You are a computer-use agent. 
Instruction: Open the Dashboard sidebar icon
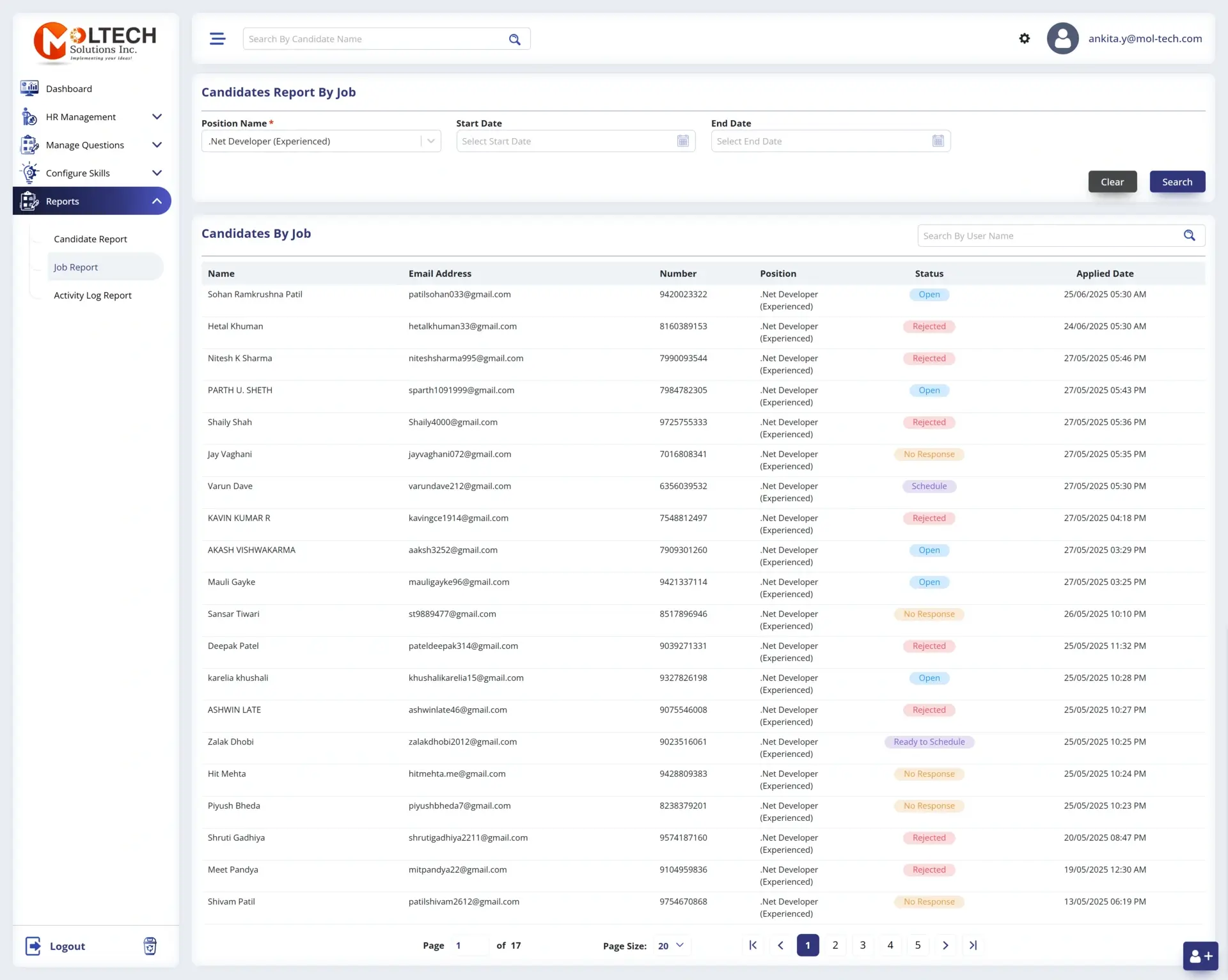tap(29, 88)
